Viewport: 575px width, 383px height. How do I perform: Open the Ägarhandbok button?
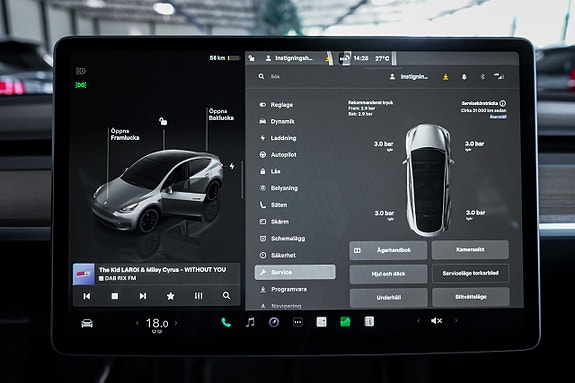[x=388, y=250]
